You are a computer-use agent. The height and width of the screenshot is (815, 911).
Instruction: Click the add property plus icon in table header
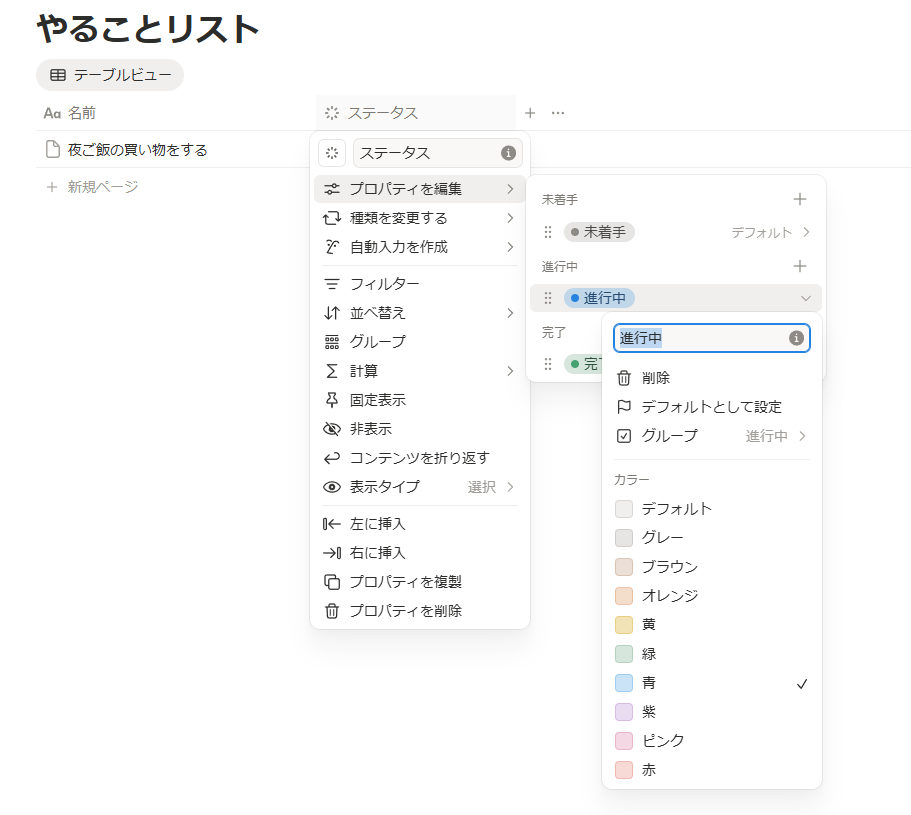[x=530, y=113]
